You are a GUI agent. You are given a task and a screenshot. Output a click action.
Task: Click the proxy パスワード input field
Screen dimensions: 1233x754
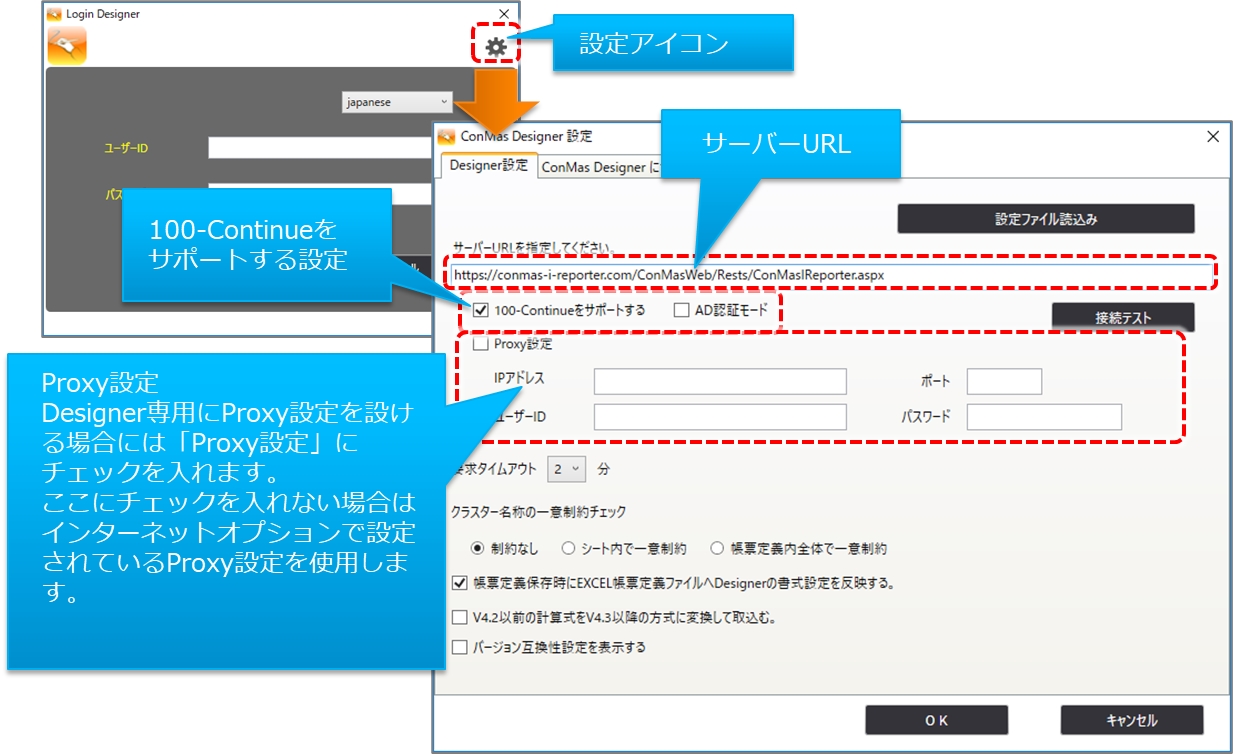coord(1044,417)
